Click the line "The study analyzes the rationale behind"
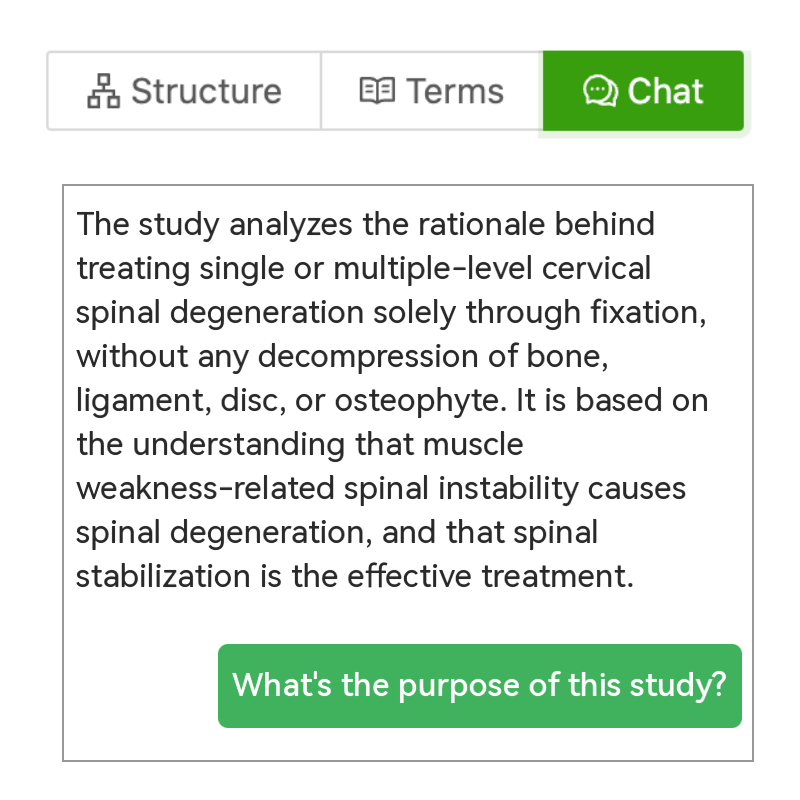Screen dimensions: 800x800 pyautogui.click(x=365, y=224)
